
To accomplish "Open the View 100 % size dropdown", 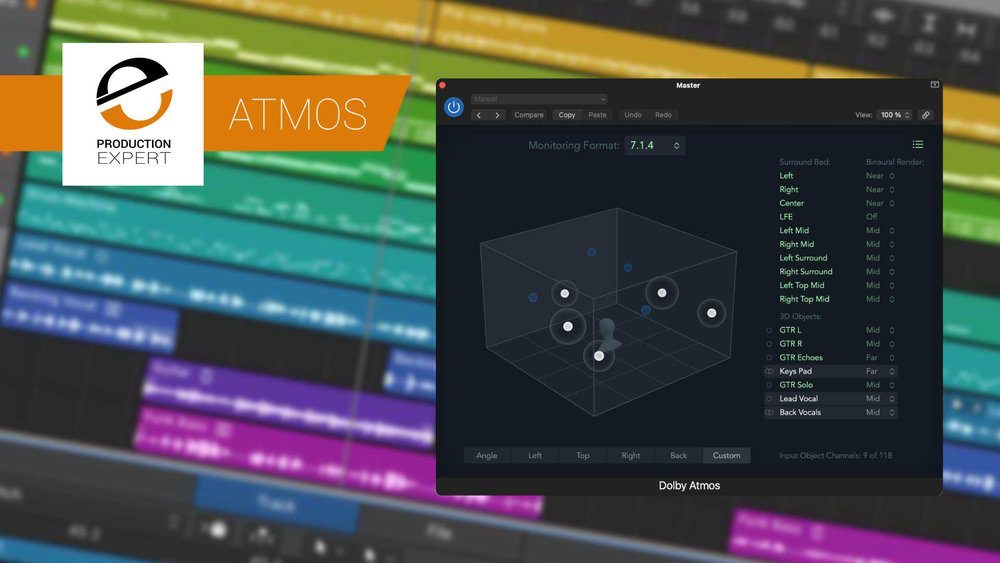I will click(895, 115).
